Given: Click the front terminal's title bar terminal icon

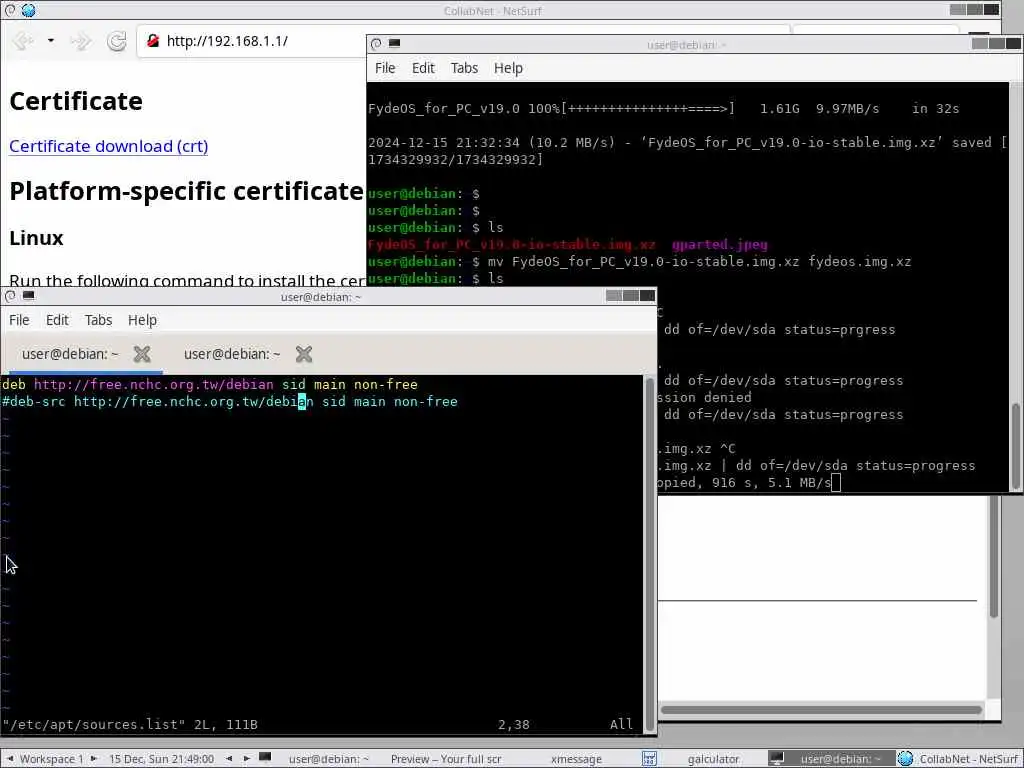Looking at the screenshot, I should coord(29,296).
